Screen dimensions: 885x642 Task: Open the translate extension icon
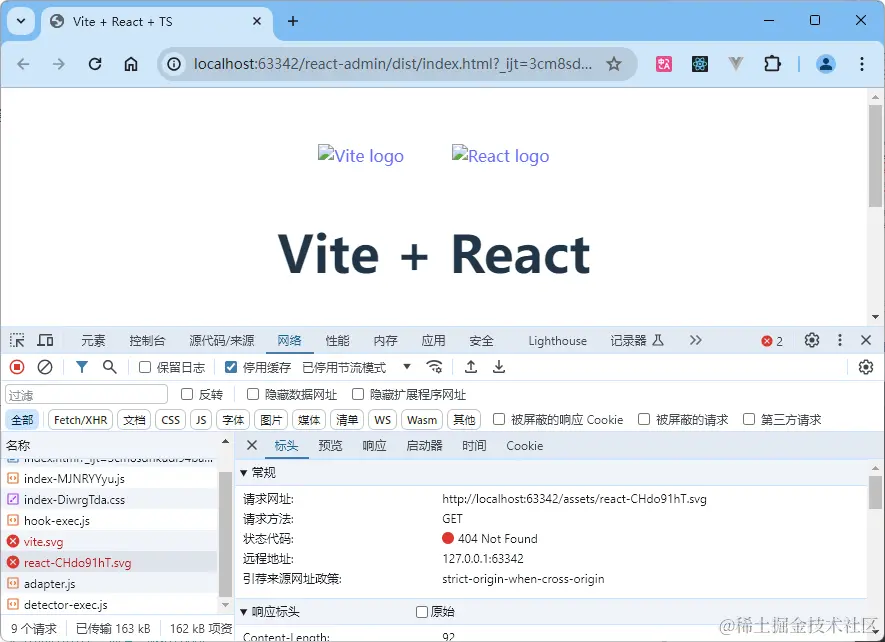(664, 64)
